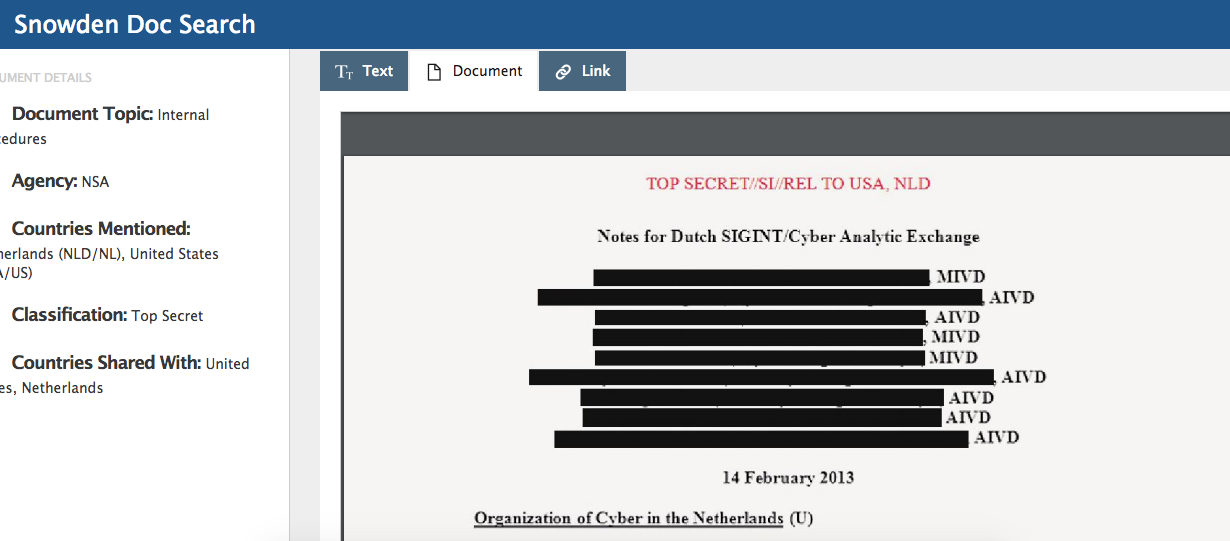
Task: Click the Countries Shared With label
Action: [106, 363]
